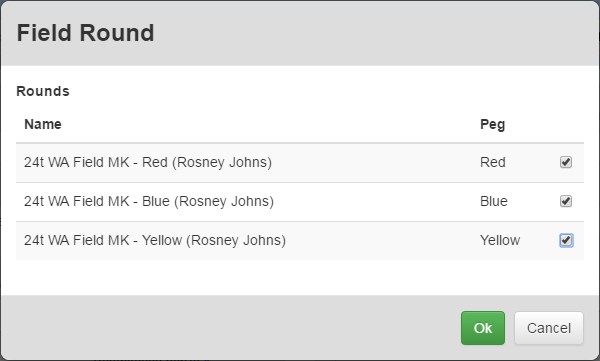The image size is (600, 361).
Task: Uncheck the Red peg round checkbox
Action: [566, 162]
